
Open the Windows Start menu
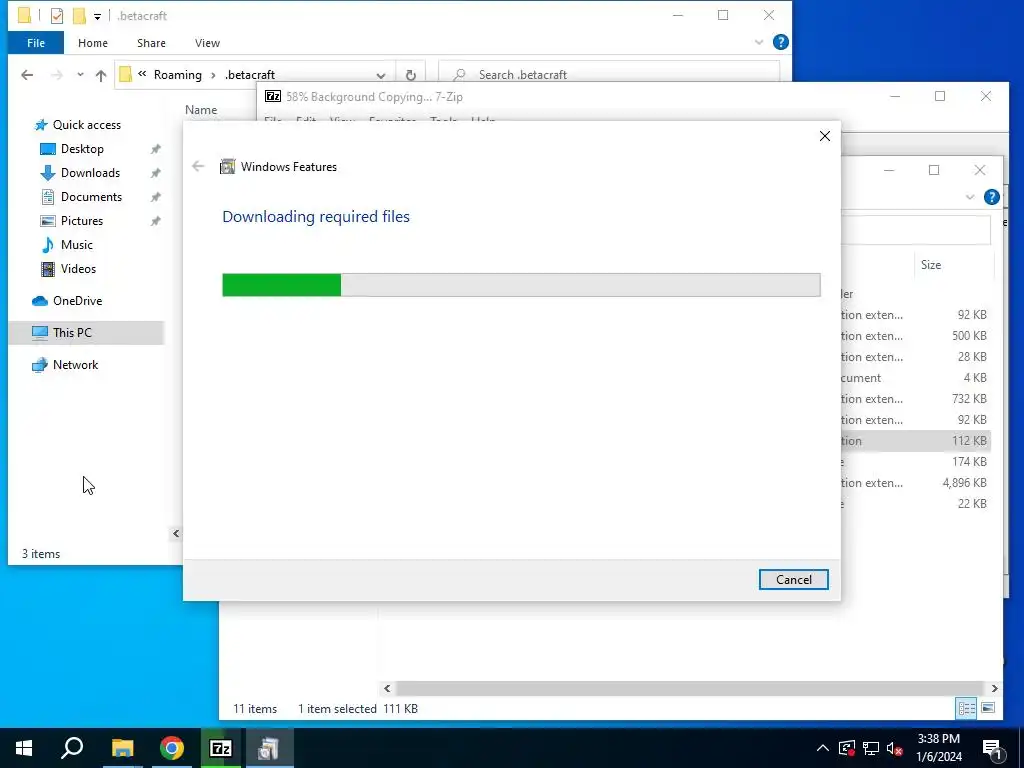(24, 748)
